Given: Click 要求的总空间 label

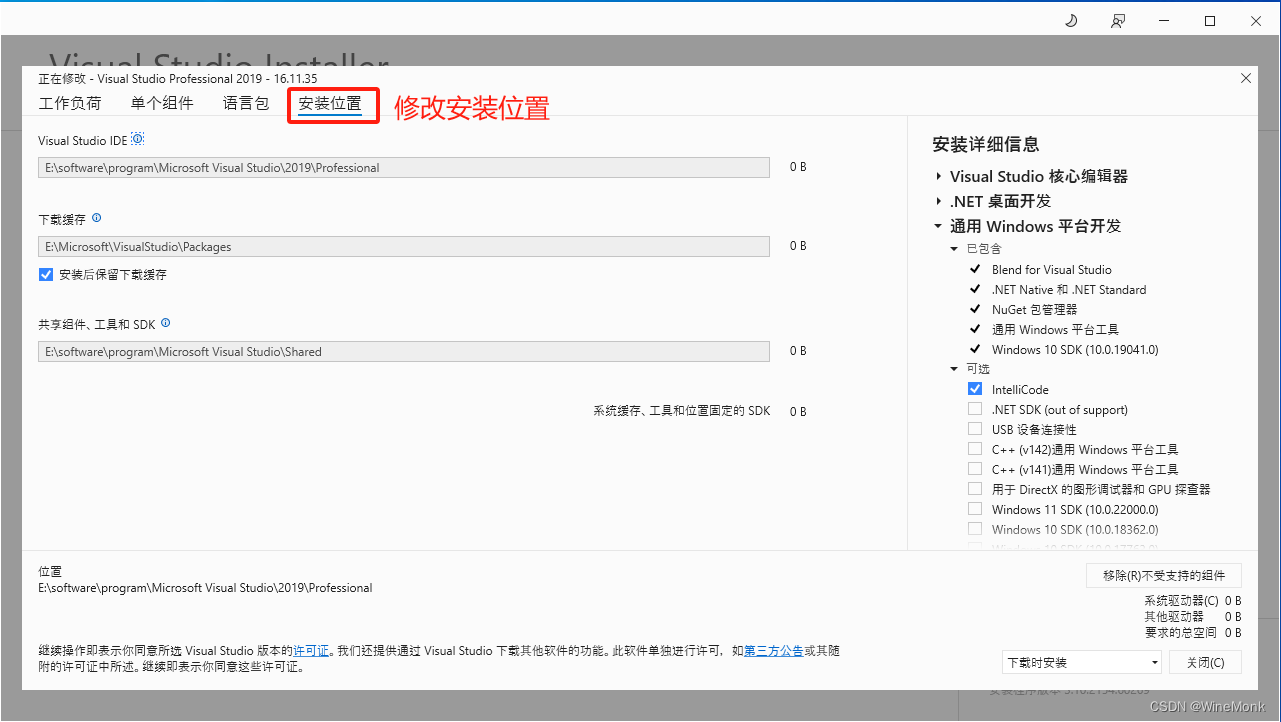Looking at the screenshot, I should [1181, 632].
